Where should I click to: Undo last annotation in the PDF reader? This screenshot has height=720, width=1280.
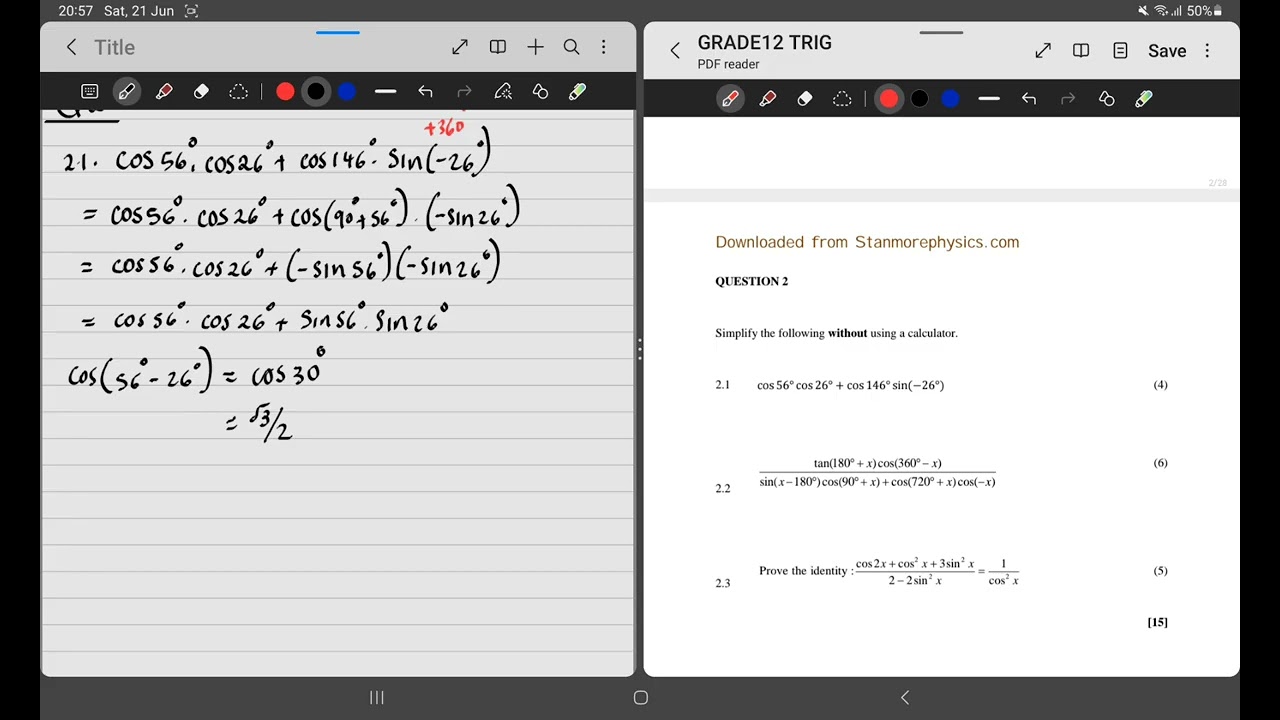pyautogui.click(x=1029, y=98)
